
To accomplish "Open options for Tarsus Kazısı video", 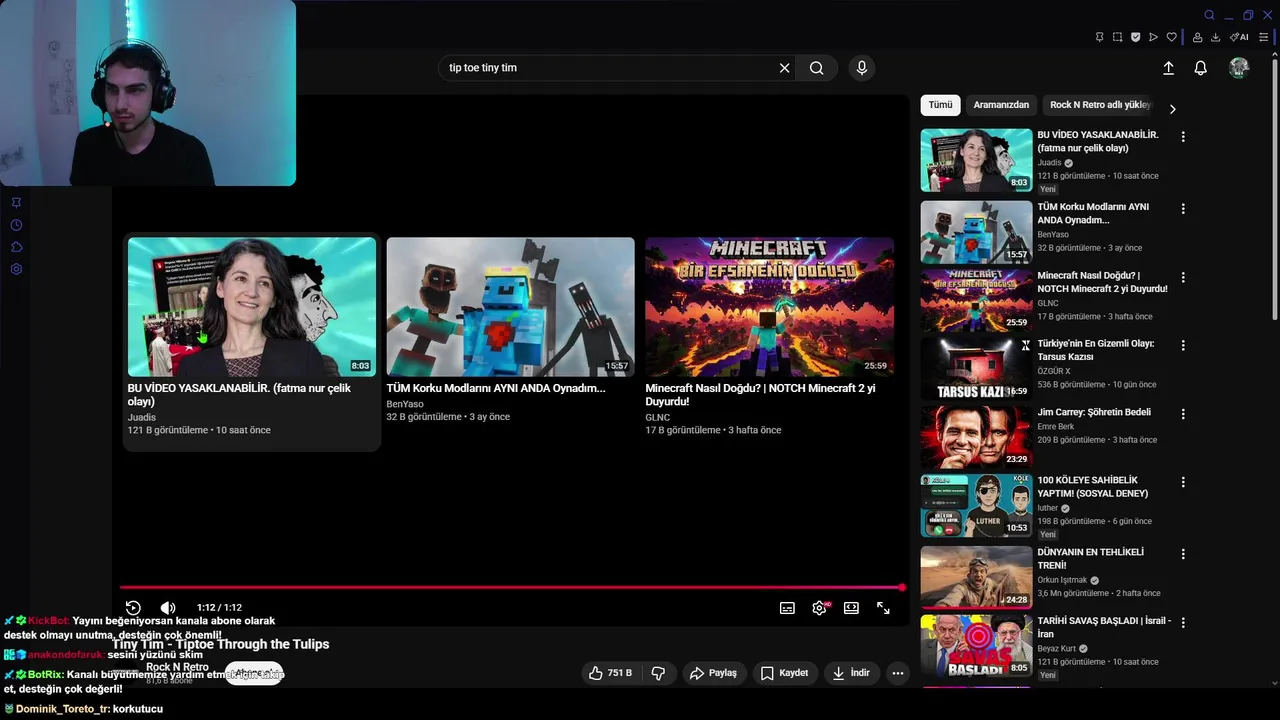I will coord(1183,345).
